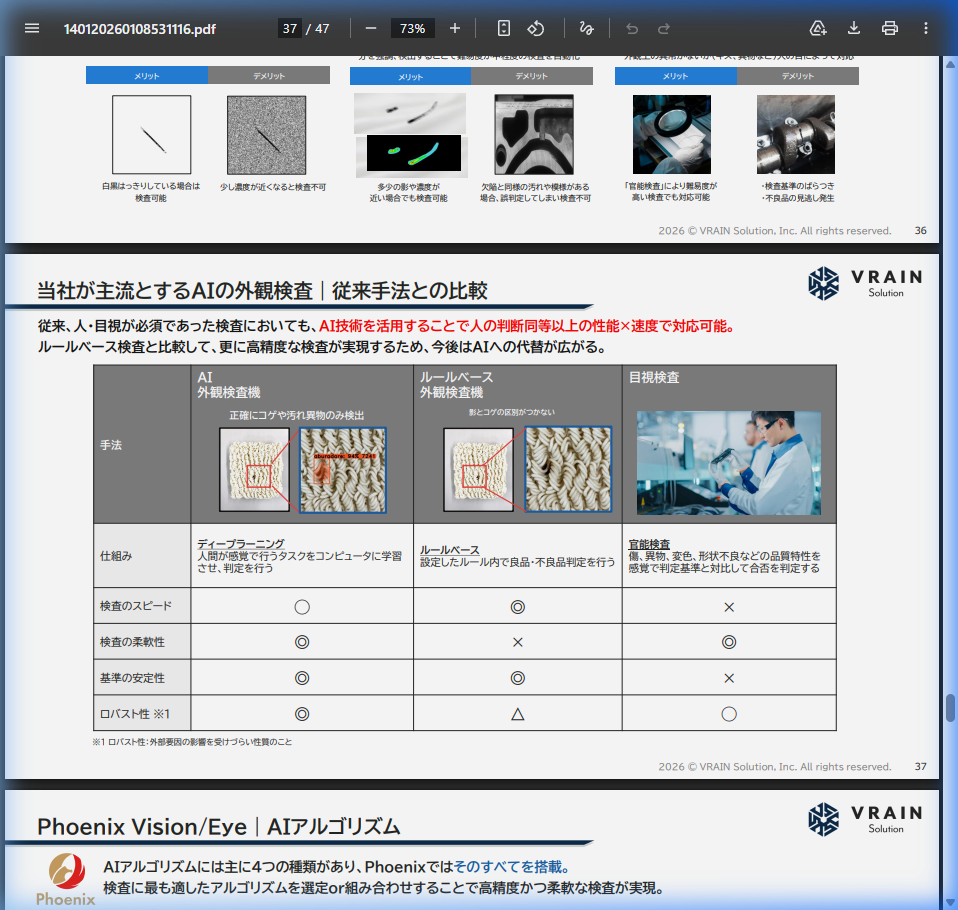Click the undo arrow in the toolbar
This screenshot has width=958, height=910.
pos(631,28)
